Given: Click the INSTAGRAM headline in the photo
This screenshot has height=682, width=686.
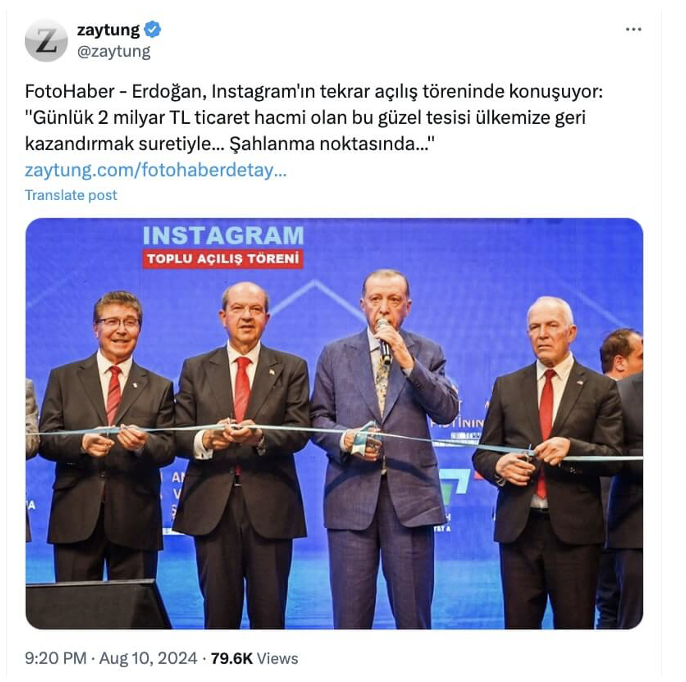Looking at the screenshot, I should (x=223, y=235).
